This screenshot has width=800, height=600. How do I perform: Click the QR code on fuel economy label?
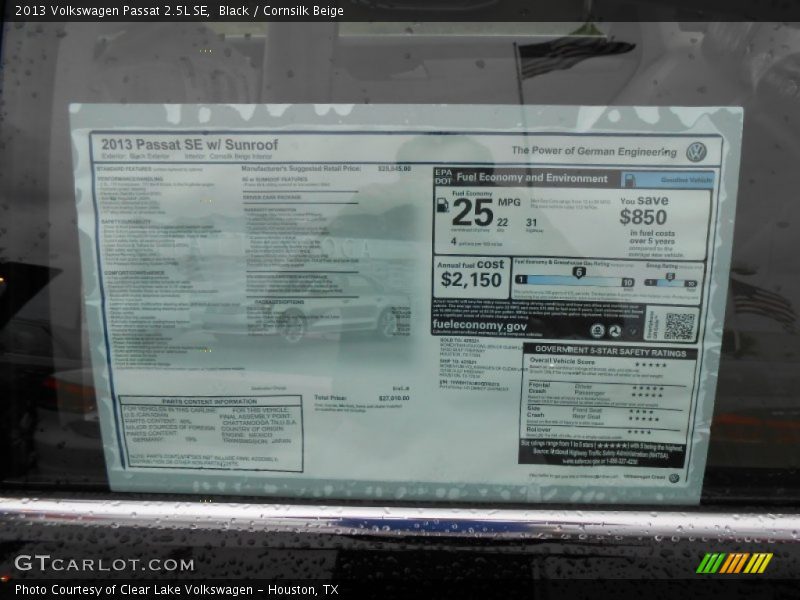[679, 326]
